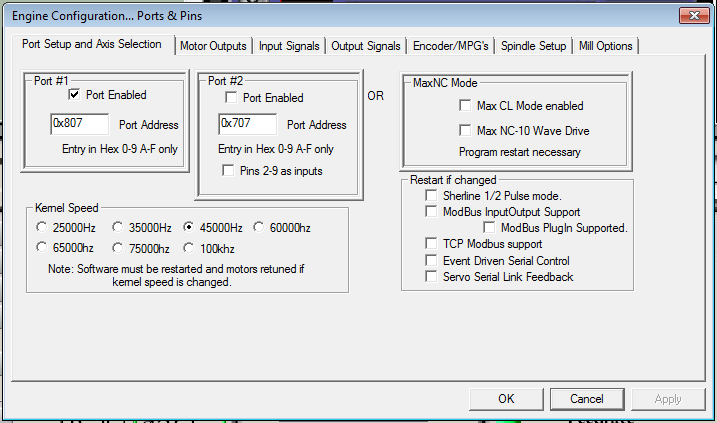Click the 'OR' label between groups

tap(375, 96)
